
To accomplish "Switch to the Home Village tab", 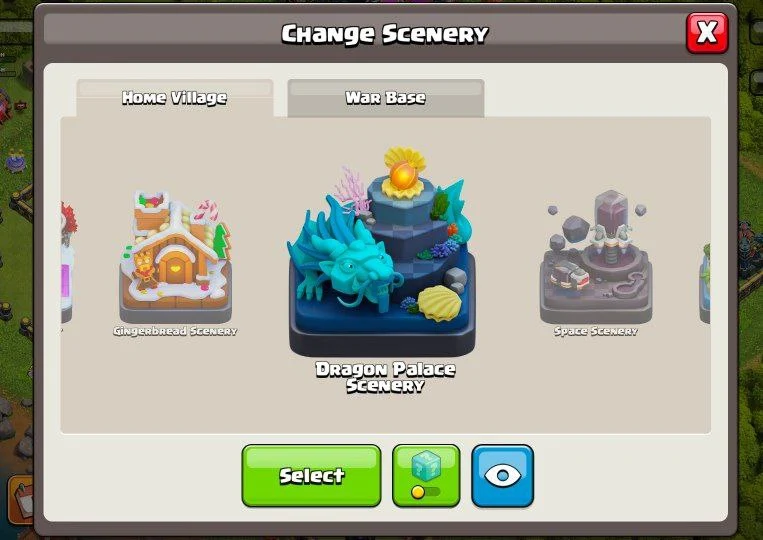I will (175, 98).
